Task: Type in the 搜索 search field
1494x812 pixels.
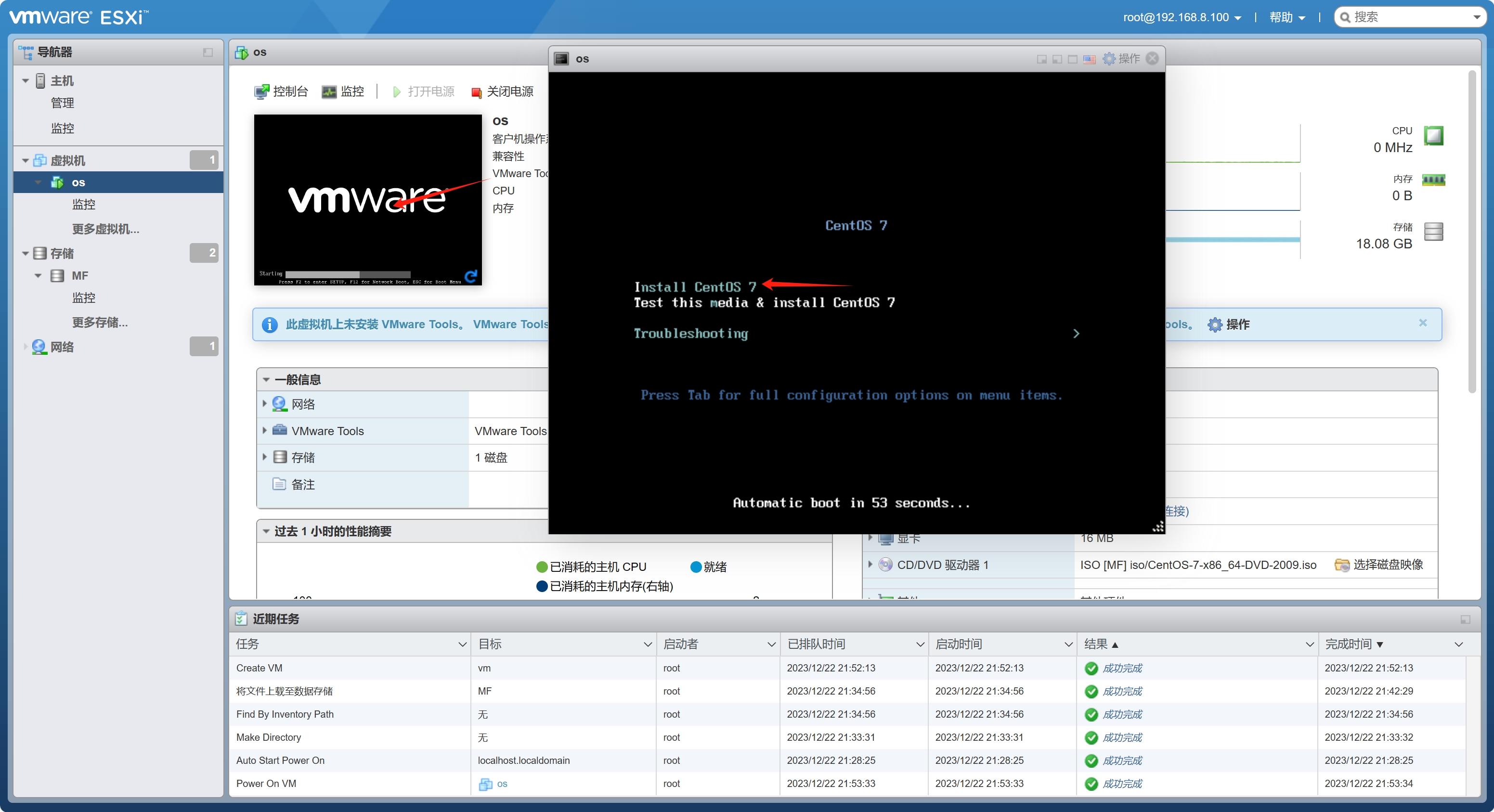Action: coord(1409,17)
